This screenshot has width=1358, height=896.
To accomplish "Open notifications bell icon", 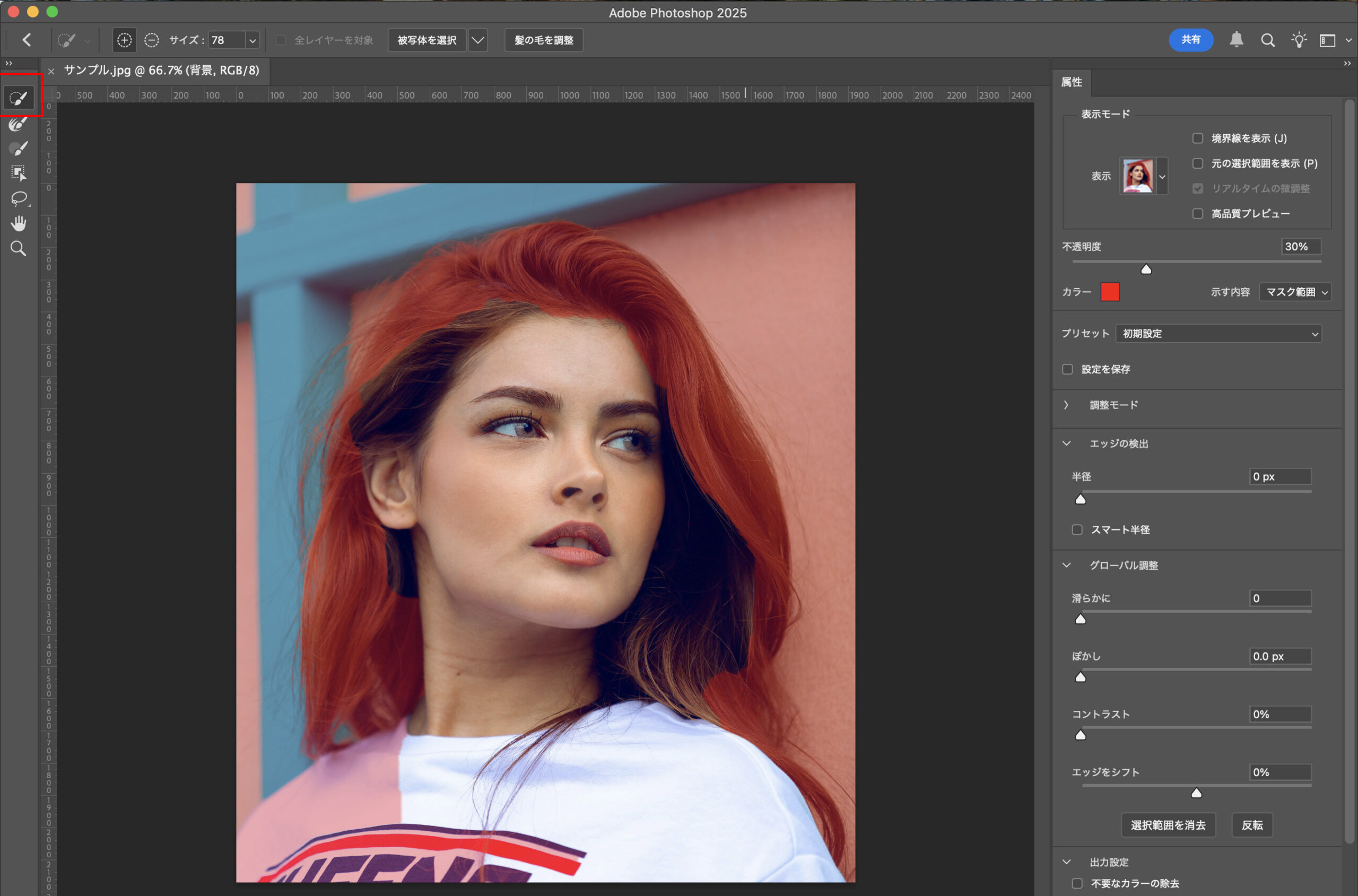I will click(1237, 39).
